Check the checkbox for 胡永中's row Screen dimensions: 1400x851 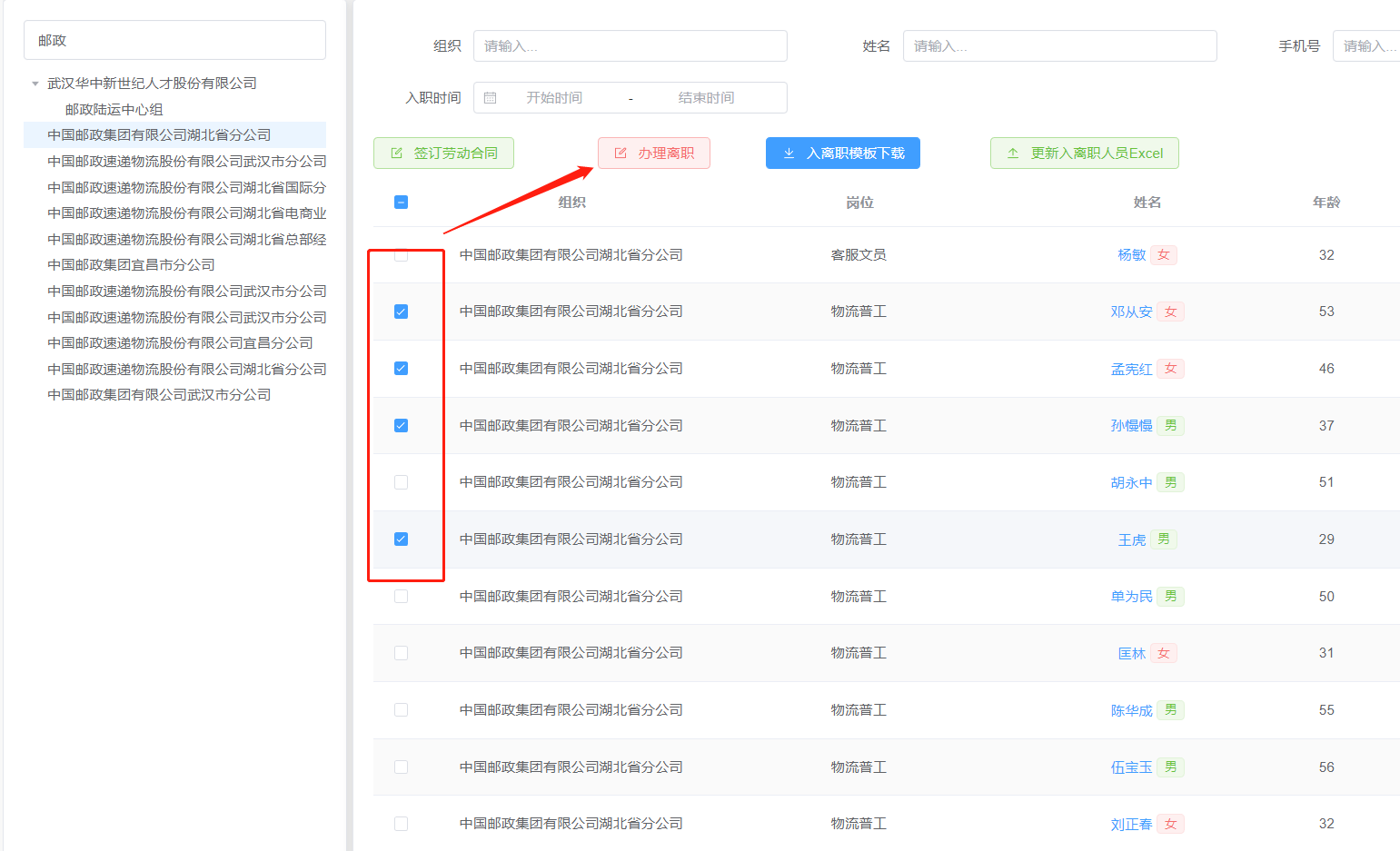coord(401,482)
